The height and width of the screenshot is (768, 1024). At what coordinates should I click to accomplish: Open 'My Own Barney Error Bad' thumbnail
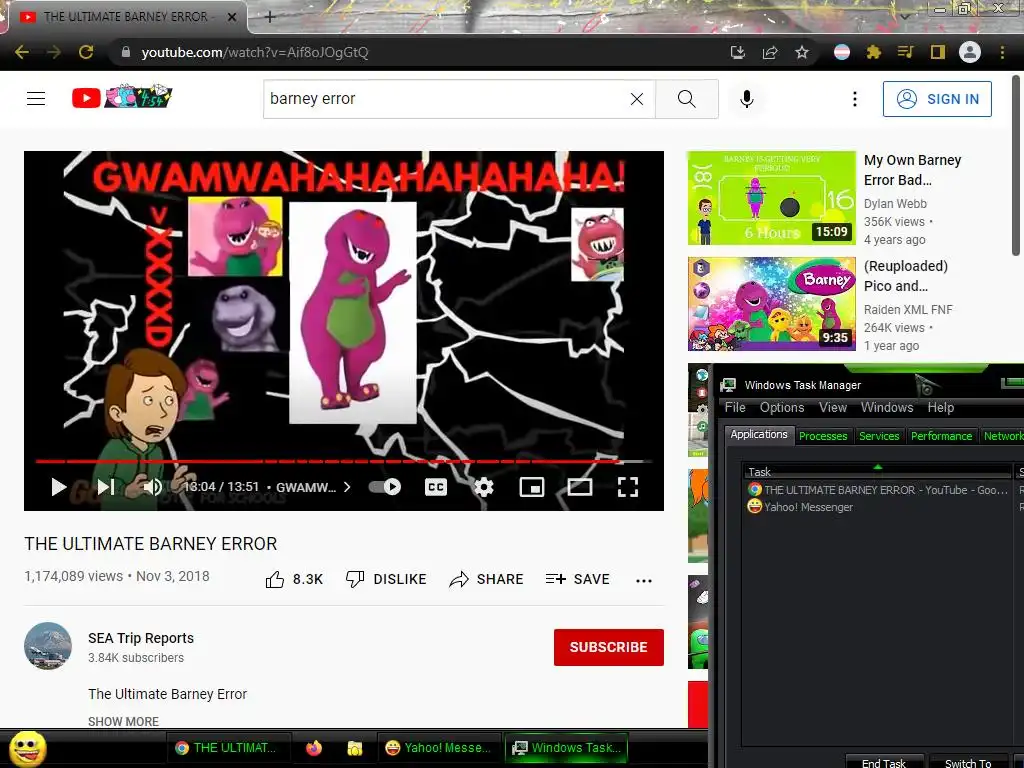pos(771,198)
